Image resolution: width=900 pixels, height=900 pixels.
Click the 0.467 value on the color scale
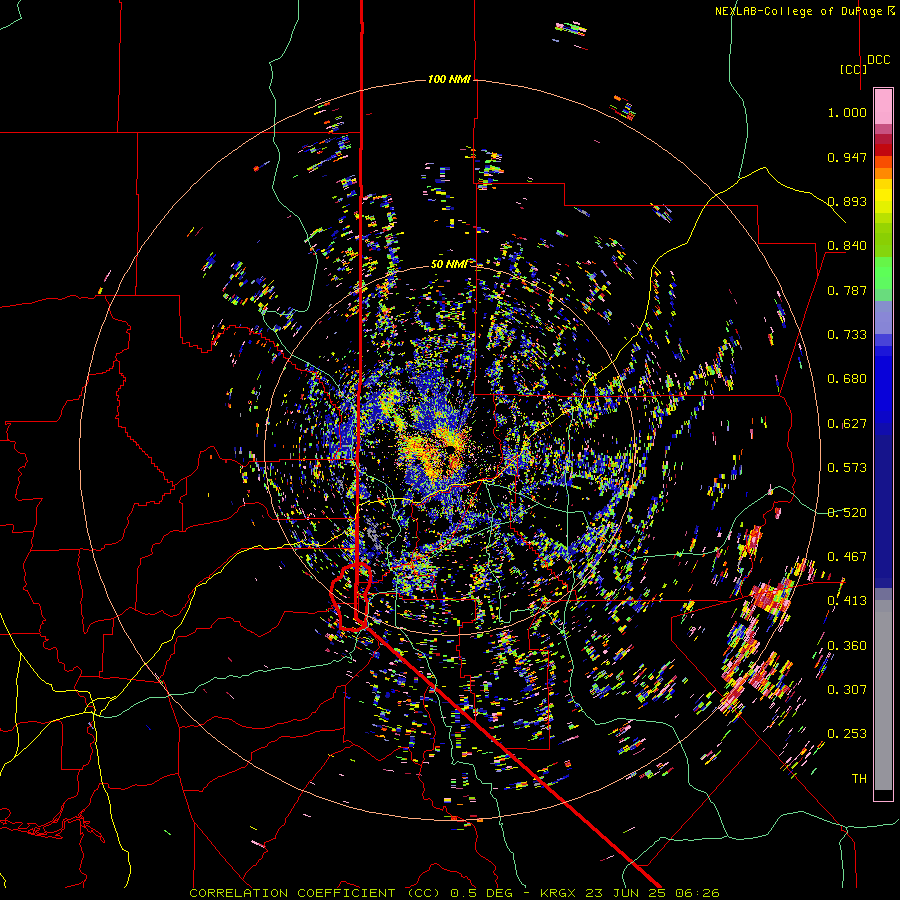pyautogui.click(x=847, y=557)
